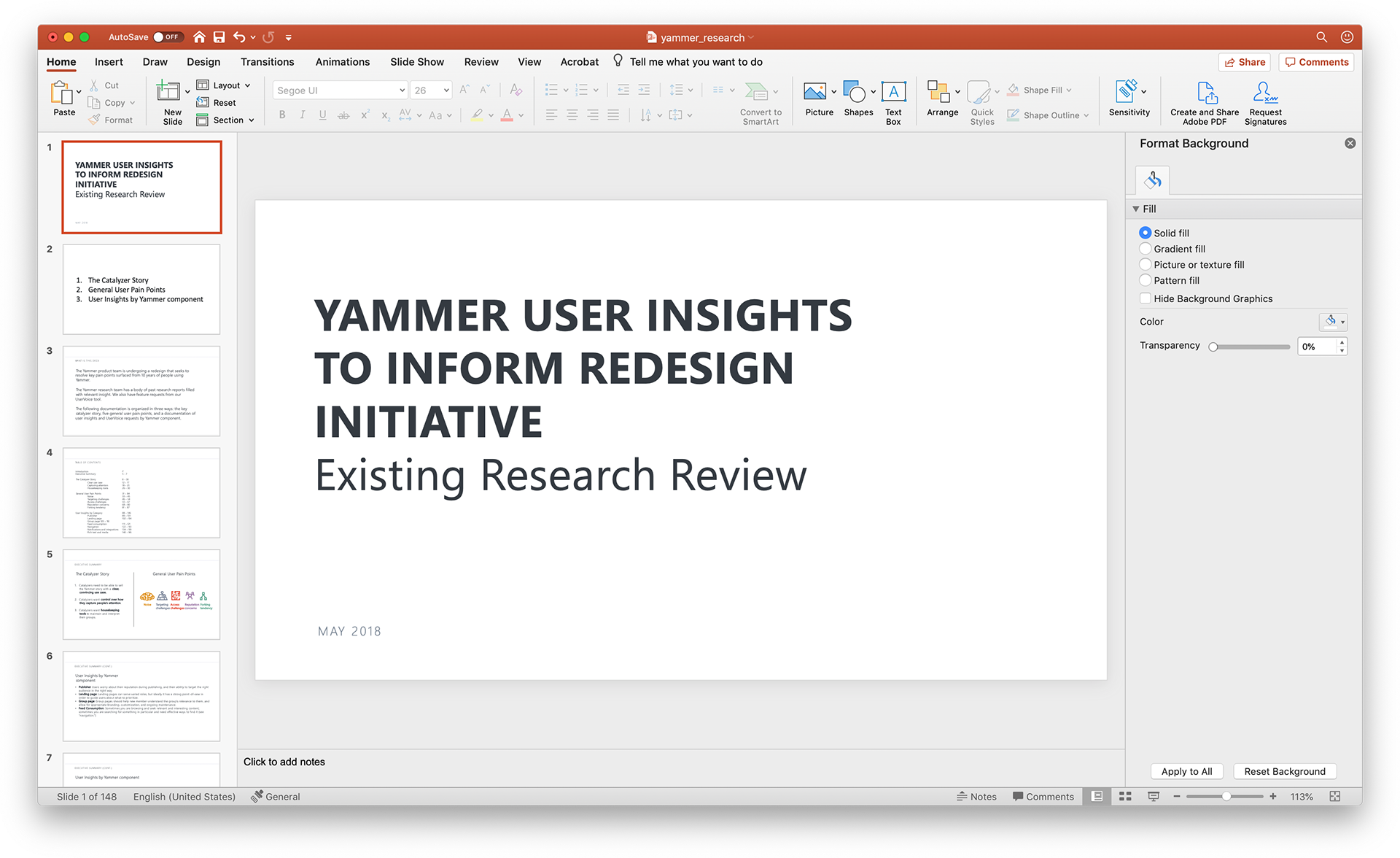The height and width of the screenshot is (858, 1400).
Task: Select slide 5 thumbnail
Action: pyautogui.click(x=141, y=595)
